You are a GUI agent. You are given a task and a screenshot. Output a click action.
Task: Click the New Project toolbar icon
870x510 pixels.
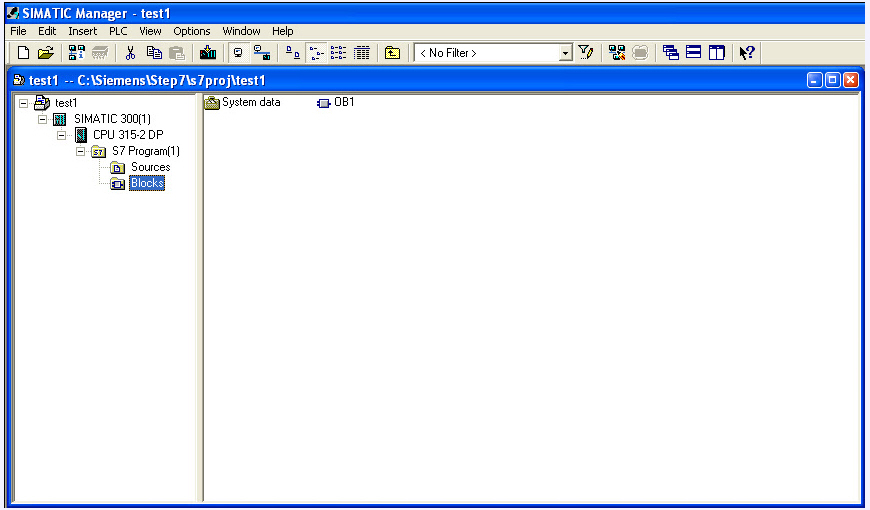(x=23, y=53)
